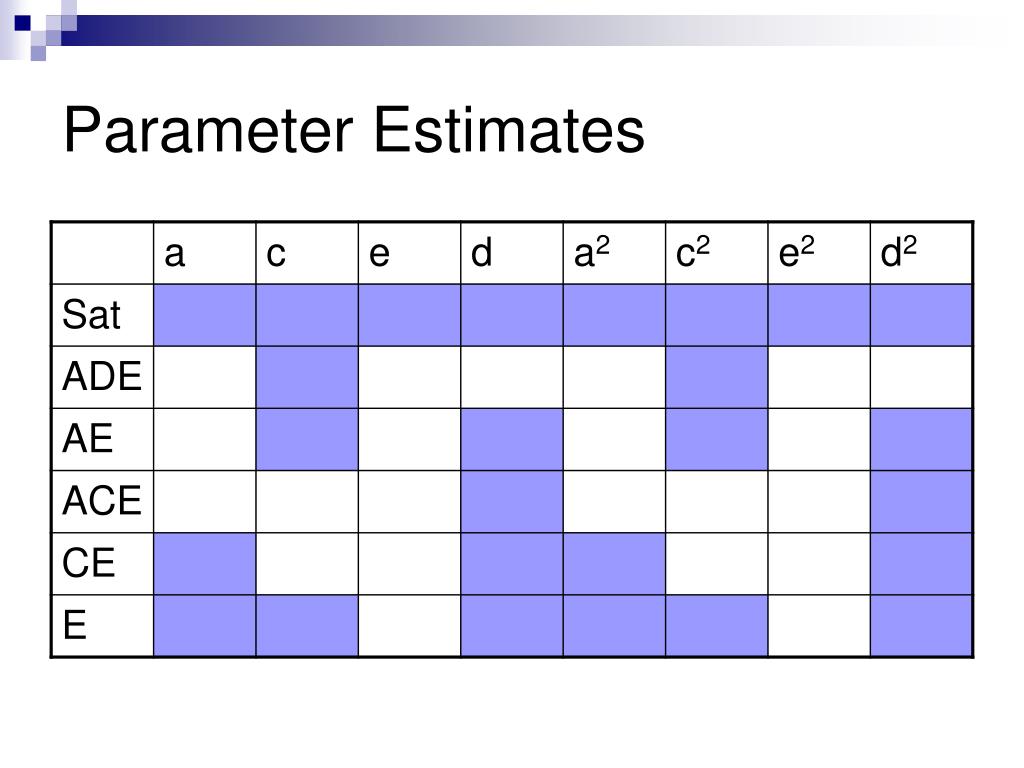Select the Sat row label
This screenshot has width=1024, height=768.
point(91,314)
